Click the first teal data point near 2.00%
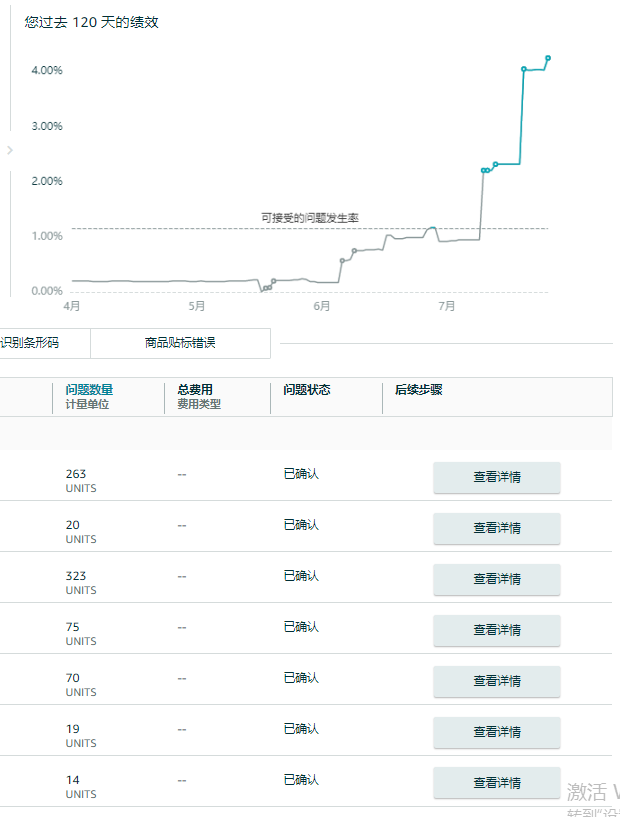Image resolution: width=620 pixels, height=817 pixels. click(483, 170)
